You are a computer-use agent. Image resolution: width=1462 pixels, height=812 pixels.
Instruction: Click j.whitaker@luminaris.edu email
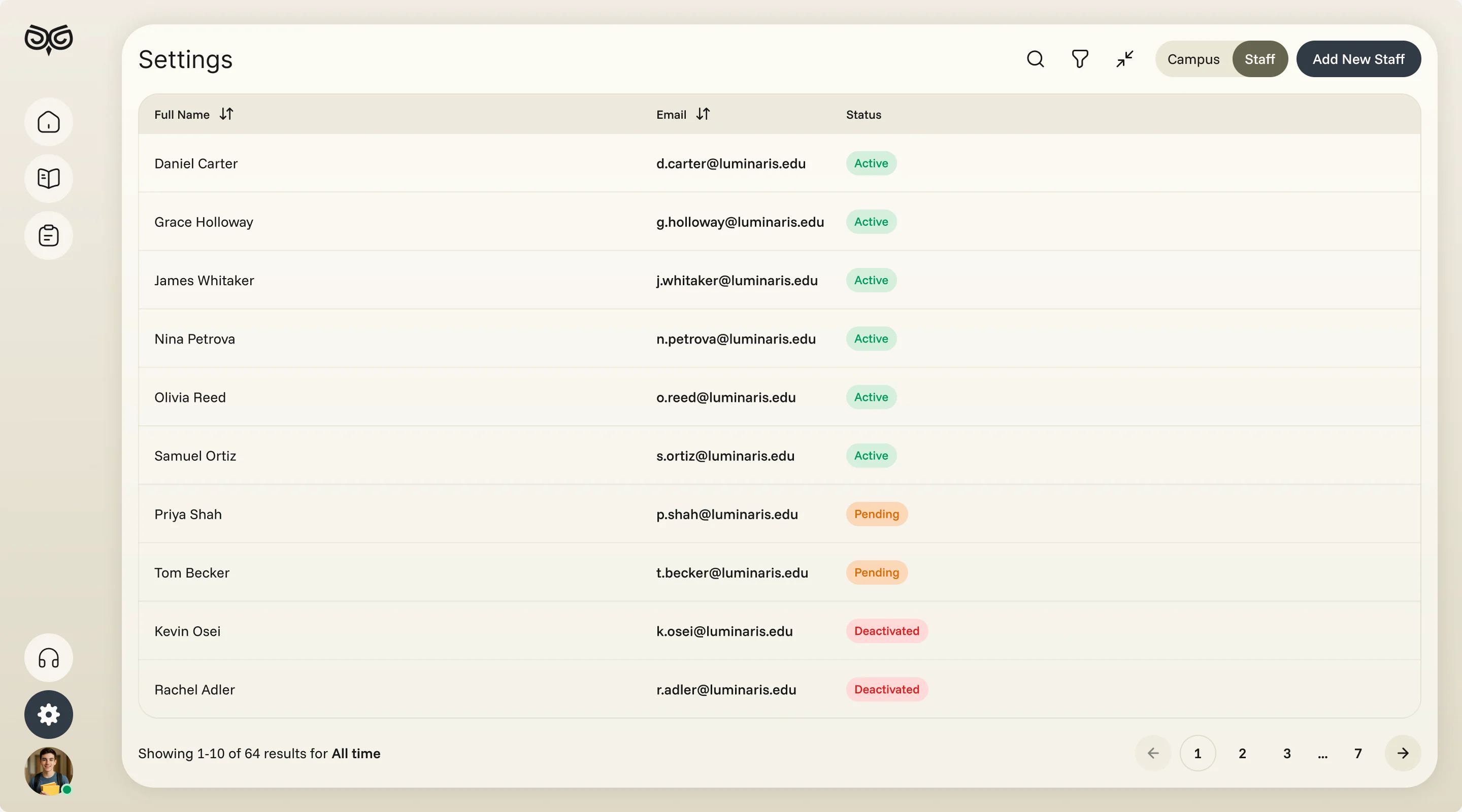[x=737, y=280]
